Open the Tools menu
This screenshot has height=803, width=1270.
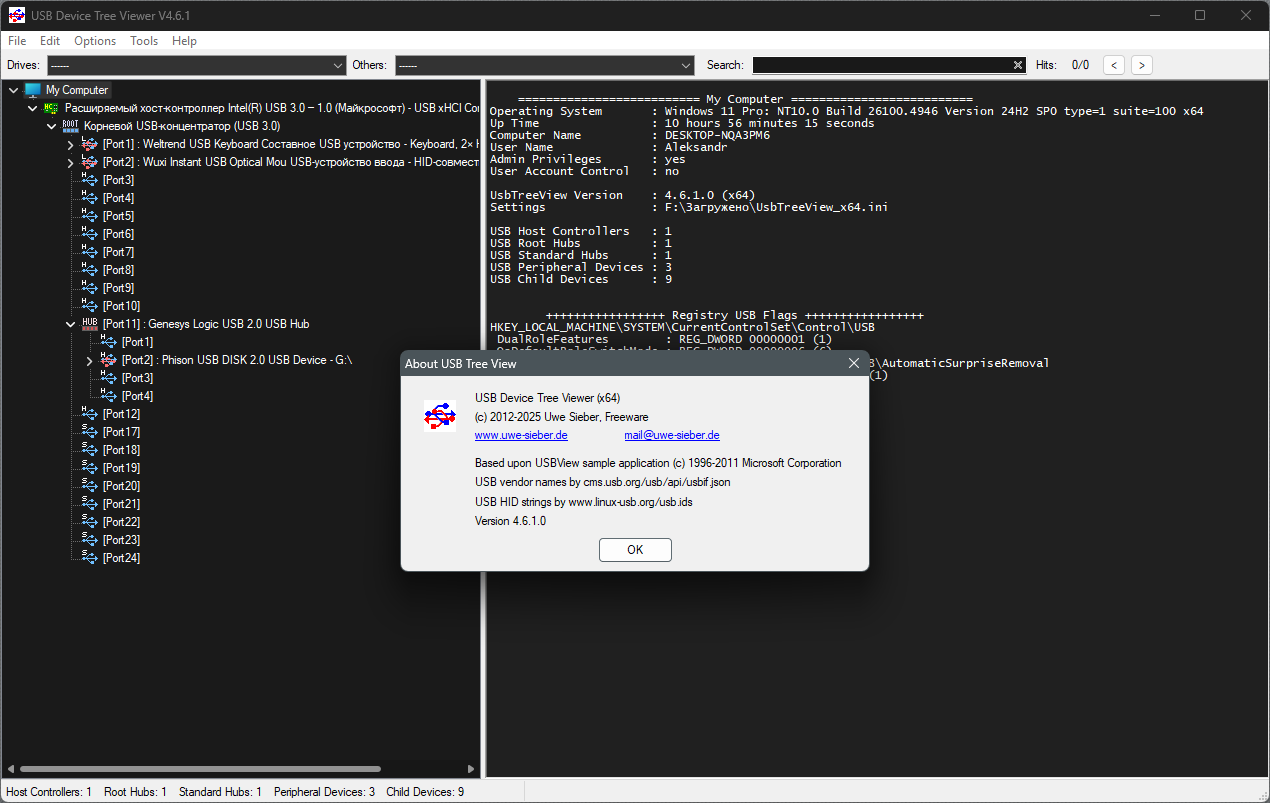click(144, 41)
